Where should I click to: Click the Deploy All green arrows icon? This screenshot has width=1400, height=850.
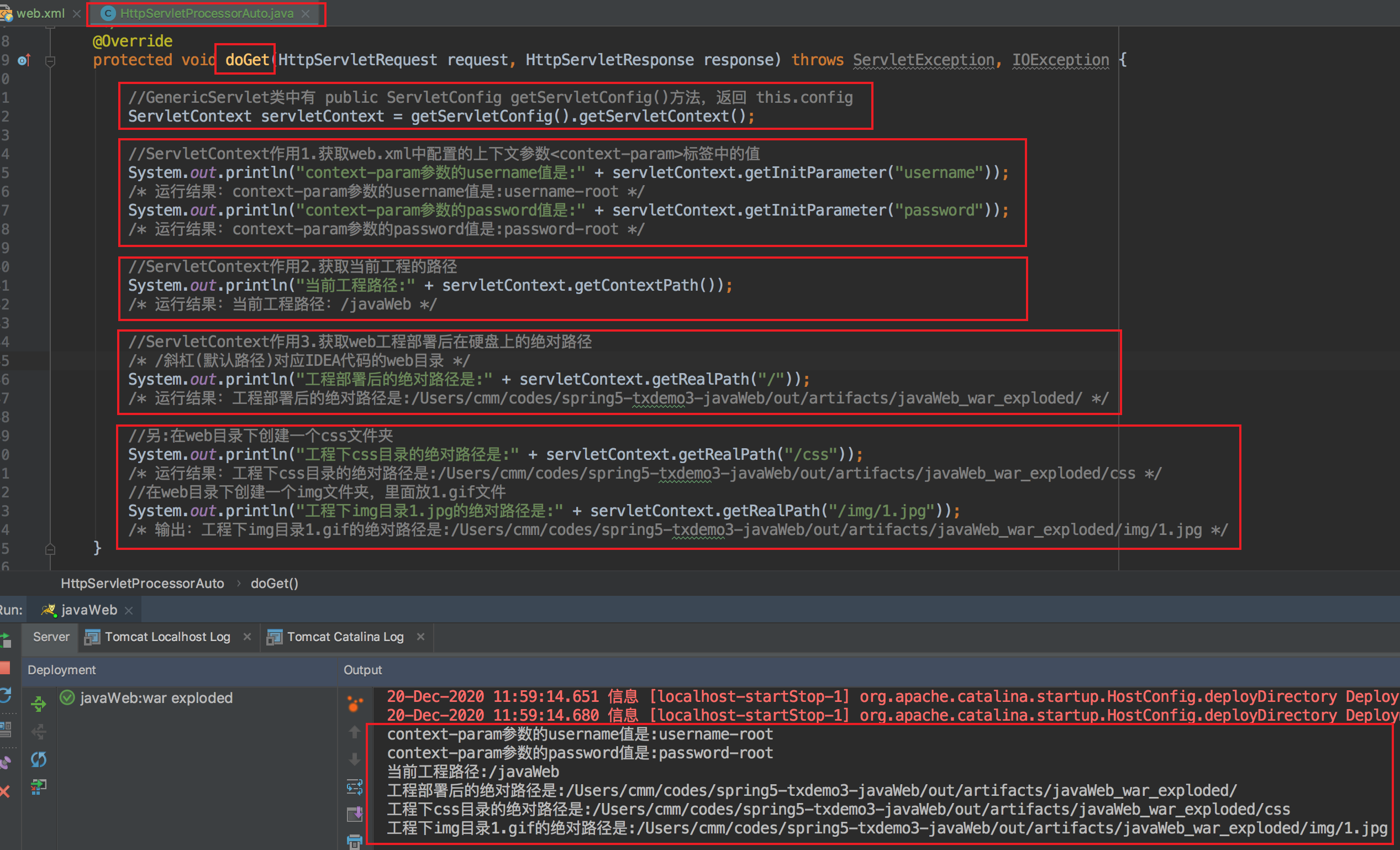(38, 704)
